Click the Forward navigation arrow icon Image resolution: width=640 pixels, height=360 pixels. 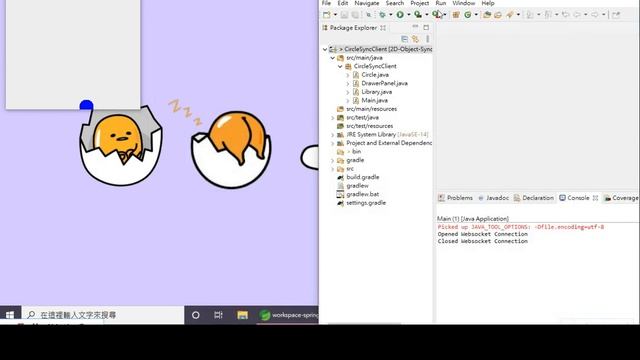tap(595, 15)
